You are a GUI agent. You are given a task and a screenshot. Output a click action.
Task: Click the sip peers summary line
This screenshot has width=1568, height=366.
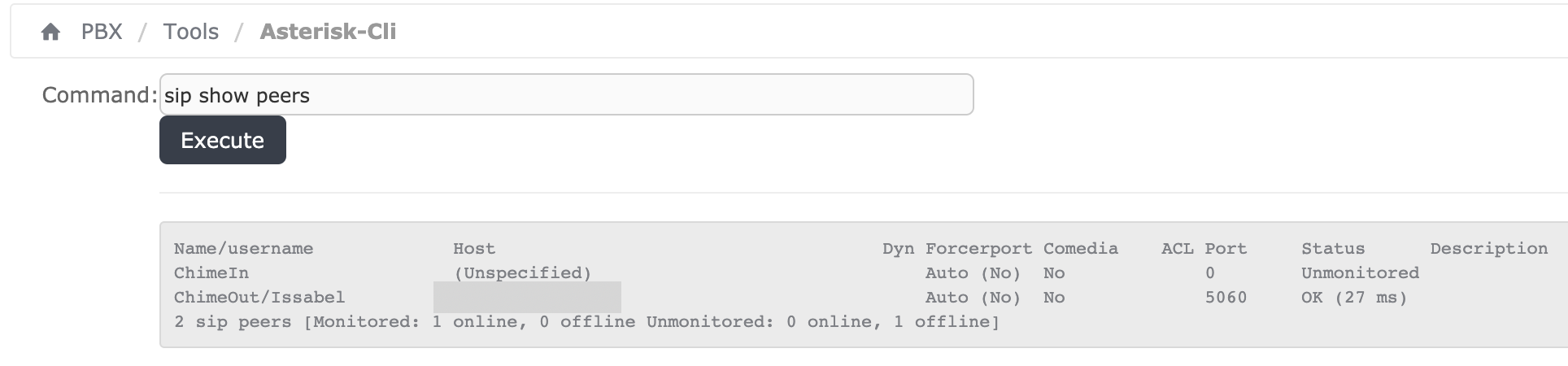(x=586, y=322)
